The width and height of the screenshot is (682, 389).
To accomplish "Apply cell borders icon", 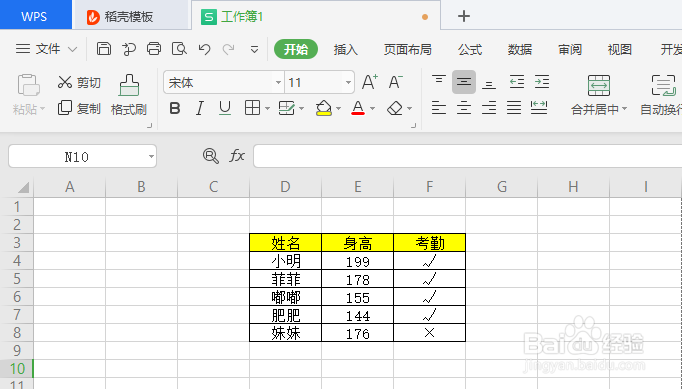I will point(252,107).
